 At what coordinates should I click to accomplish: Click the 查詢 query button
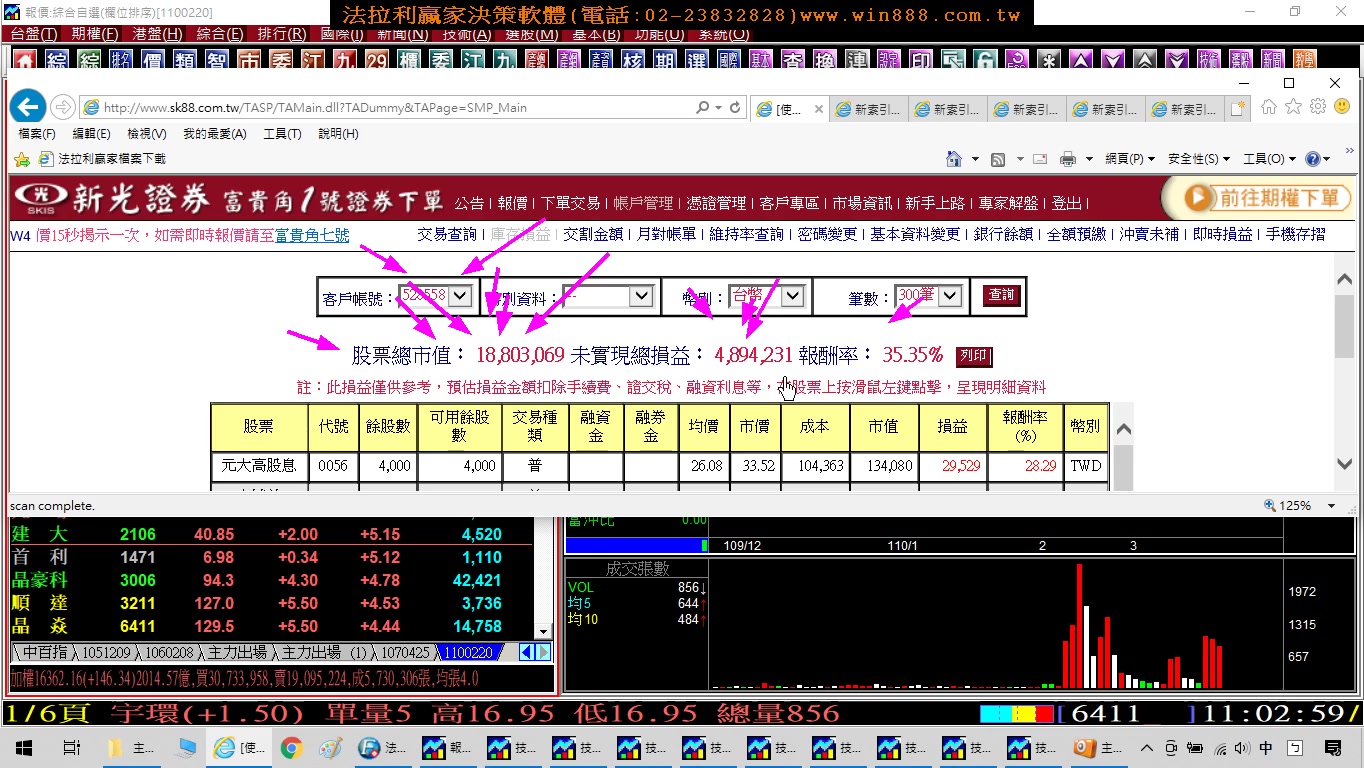1001,295
